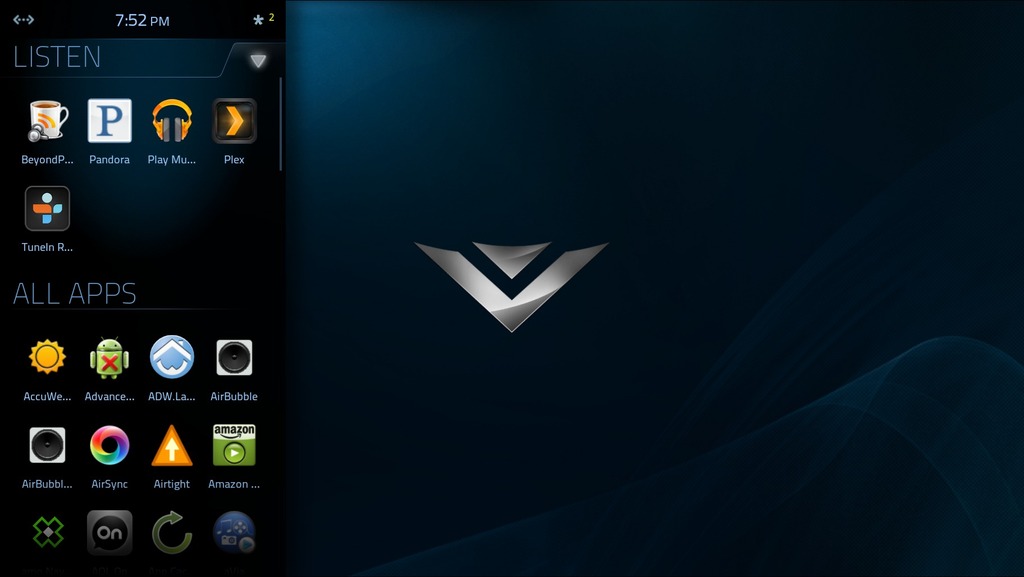The width and height of the screenshot is (1024, 577).
Task: Open the TuneIn Radio app
Action: (x=47, y=209)
